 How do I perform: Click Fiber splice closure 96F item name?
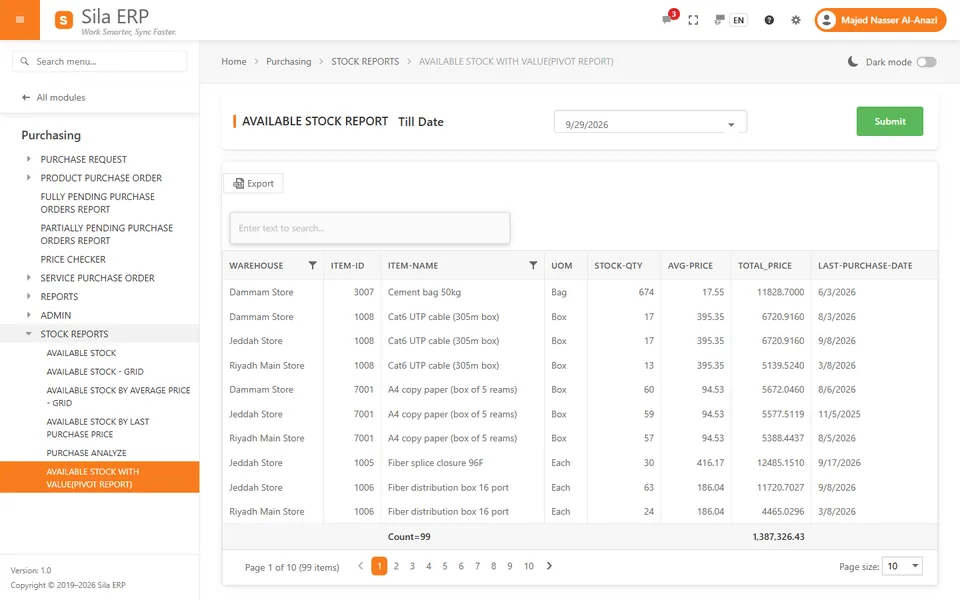pos(435,463)
